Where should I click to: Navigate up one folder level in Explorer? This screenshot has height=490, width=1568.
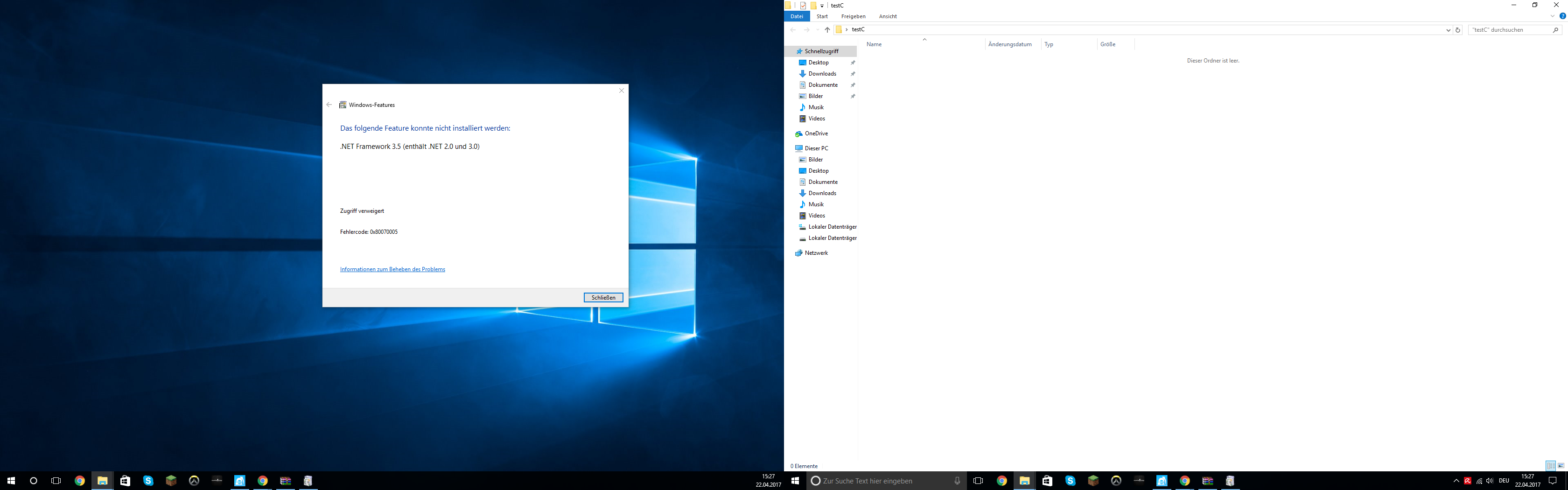tap(827, 30)
